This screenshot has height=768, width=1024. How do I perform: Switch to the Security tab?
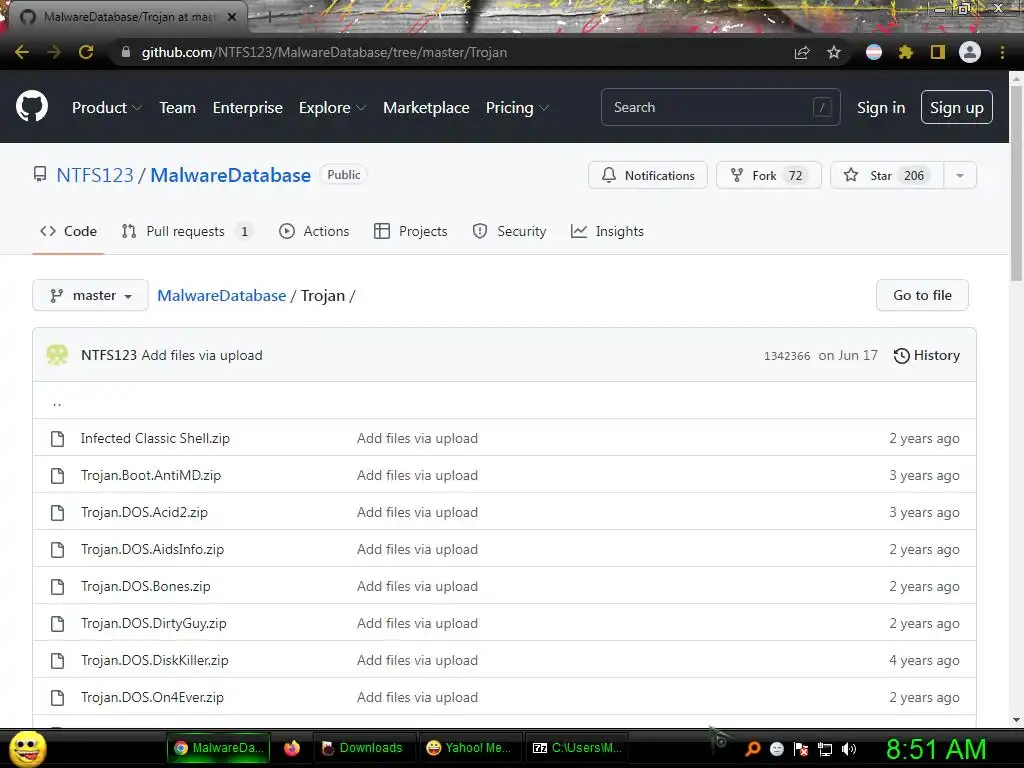[x=509, y=231]
